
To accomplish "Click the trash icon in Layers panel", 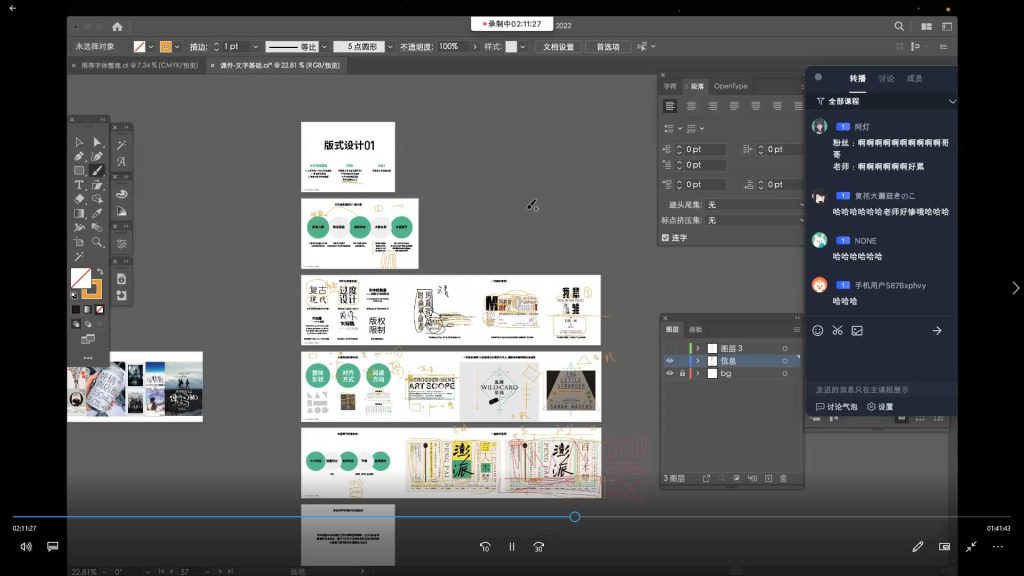I will point(783,479).
